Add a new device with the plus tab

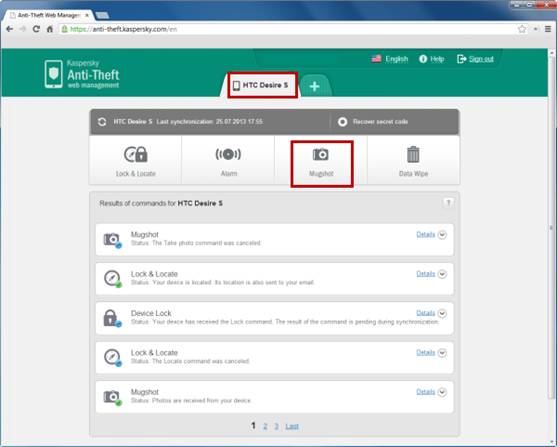coord(314,86)
